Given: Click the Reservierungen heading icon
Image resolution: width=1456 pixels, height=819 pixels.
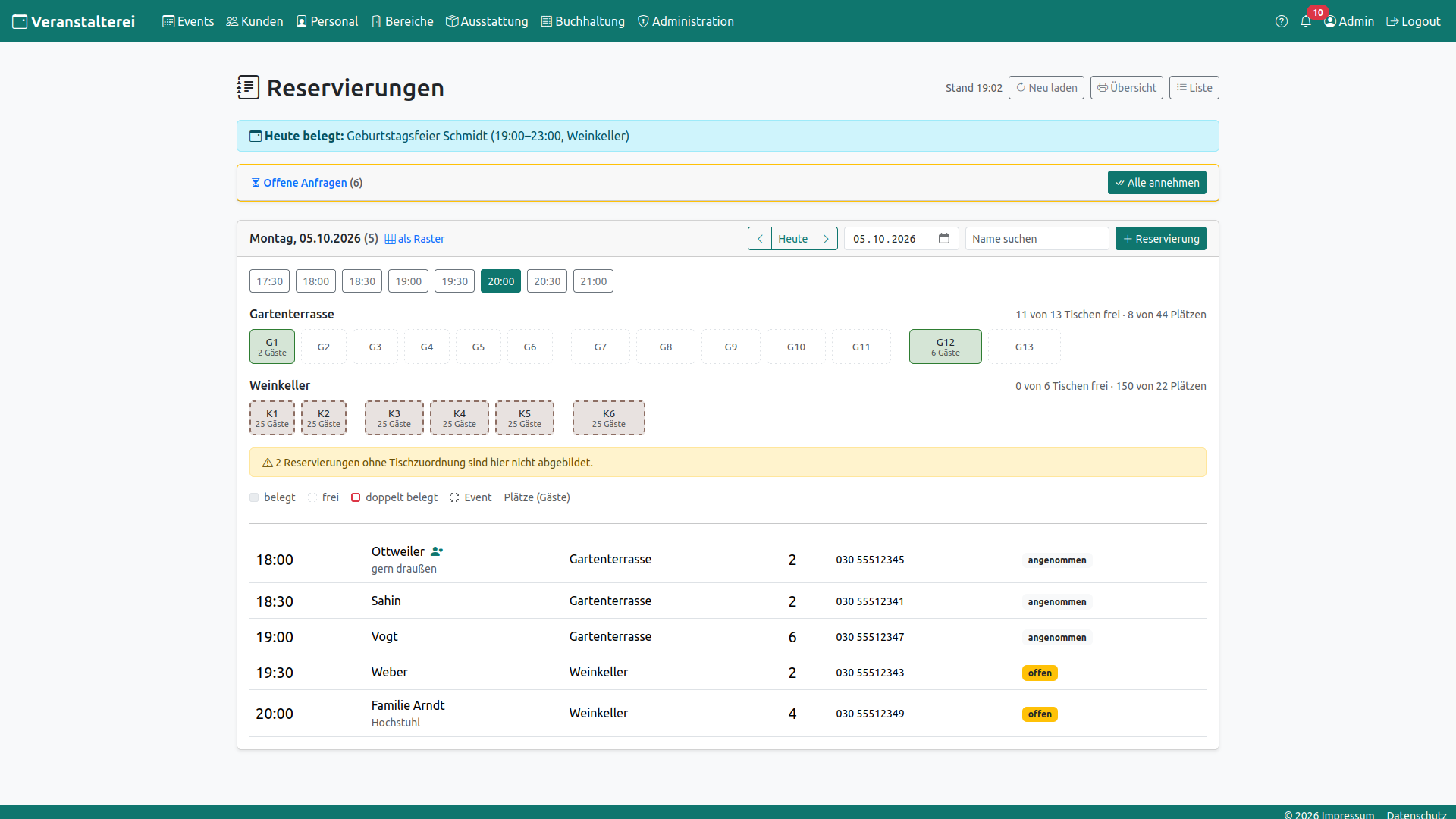Looking at the screenshot, I should (x=248, y=87).
